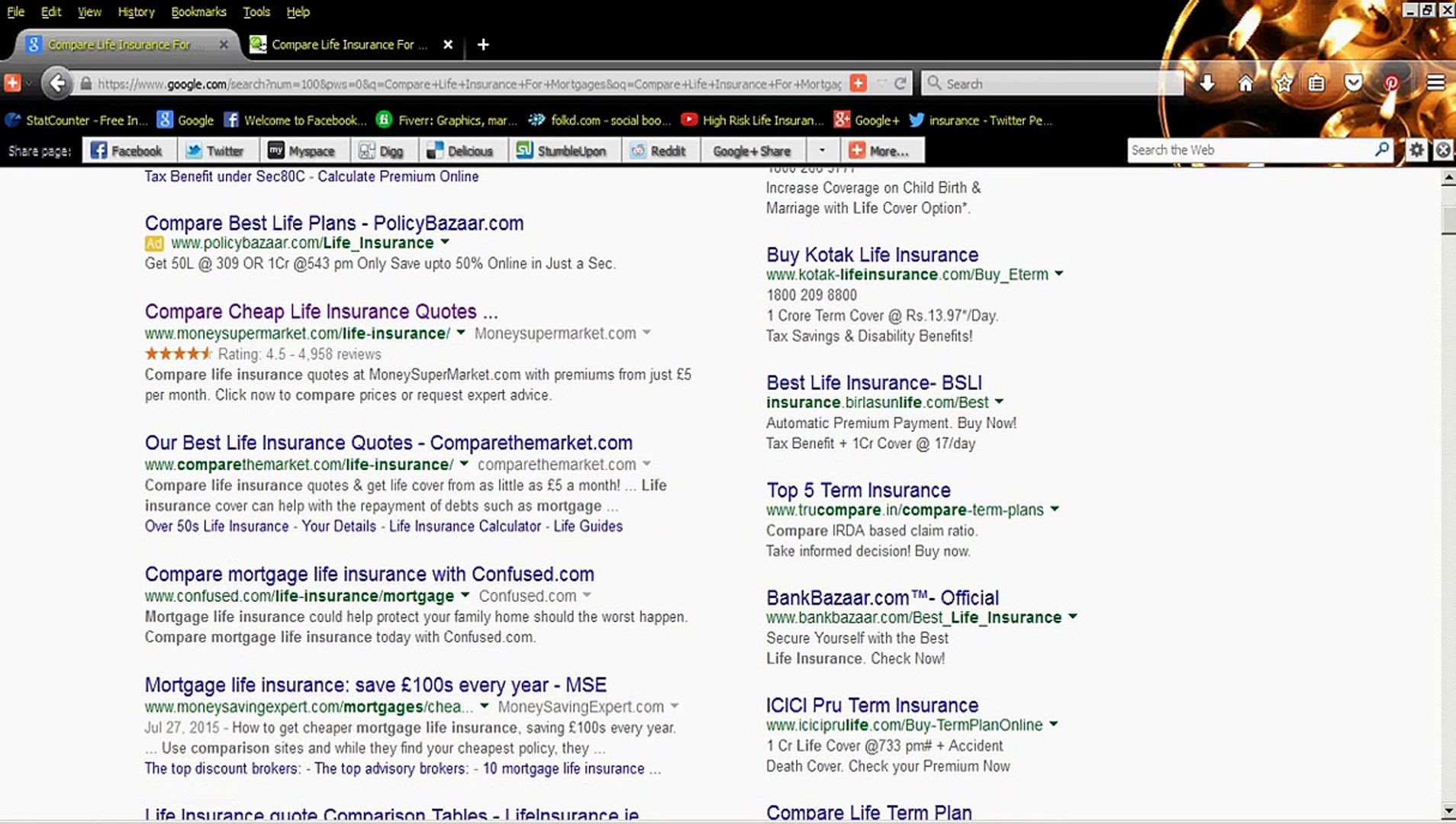1456x824 pixels.
Task: Save the page with the Pocket icon
Action: (x=1354, y=83)
